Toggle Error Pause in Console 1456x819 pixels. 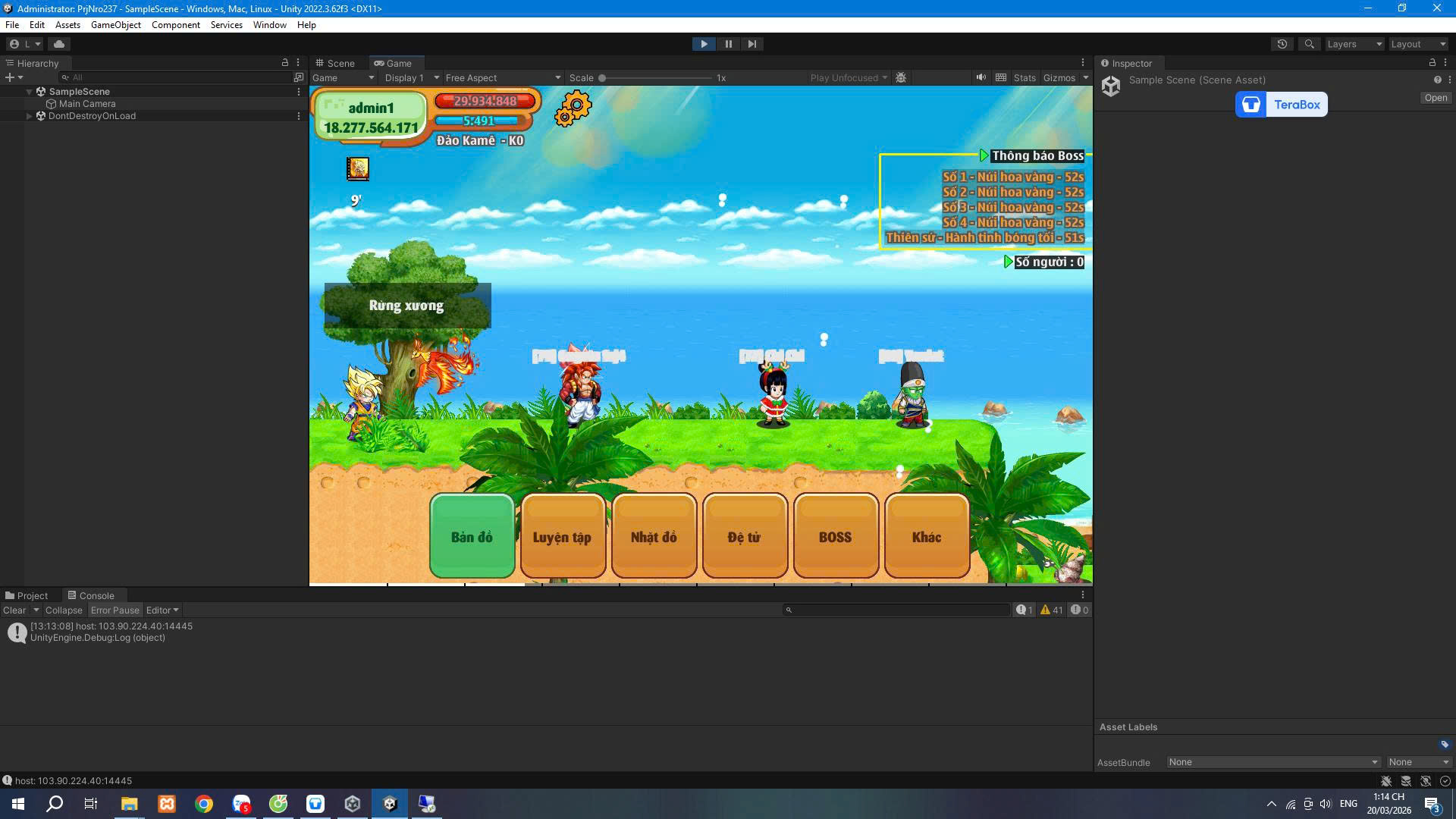click(115, 610)
